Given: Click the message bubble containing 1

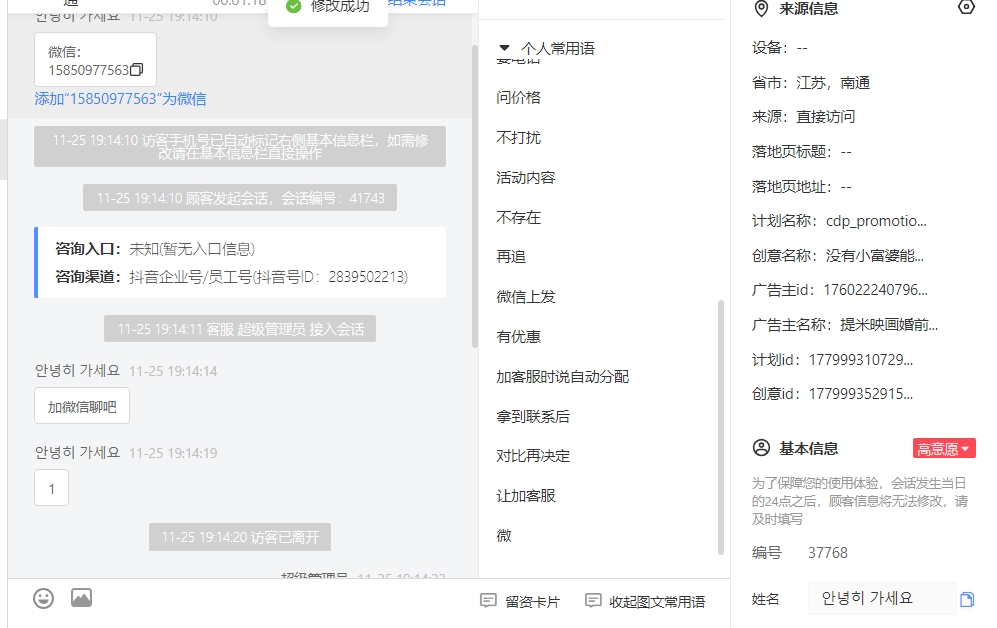Looking at the screenshot, I should point(52,488).
